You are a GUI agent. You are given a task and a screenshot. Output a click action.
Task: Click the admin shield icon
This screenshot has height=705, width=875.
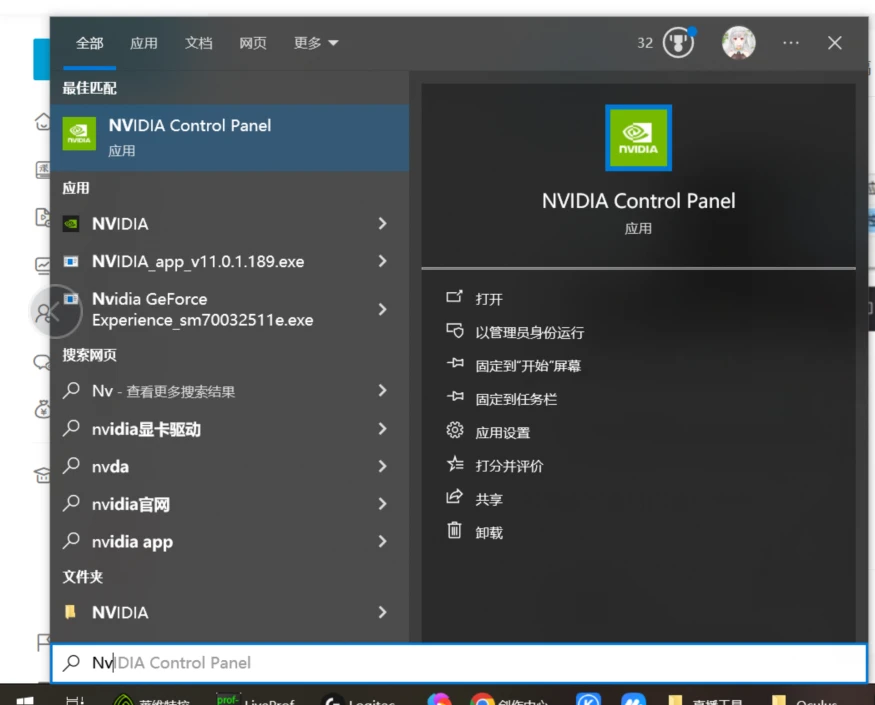click(455, 330)
